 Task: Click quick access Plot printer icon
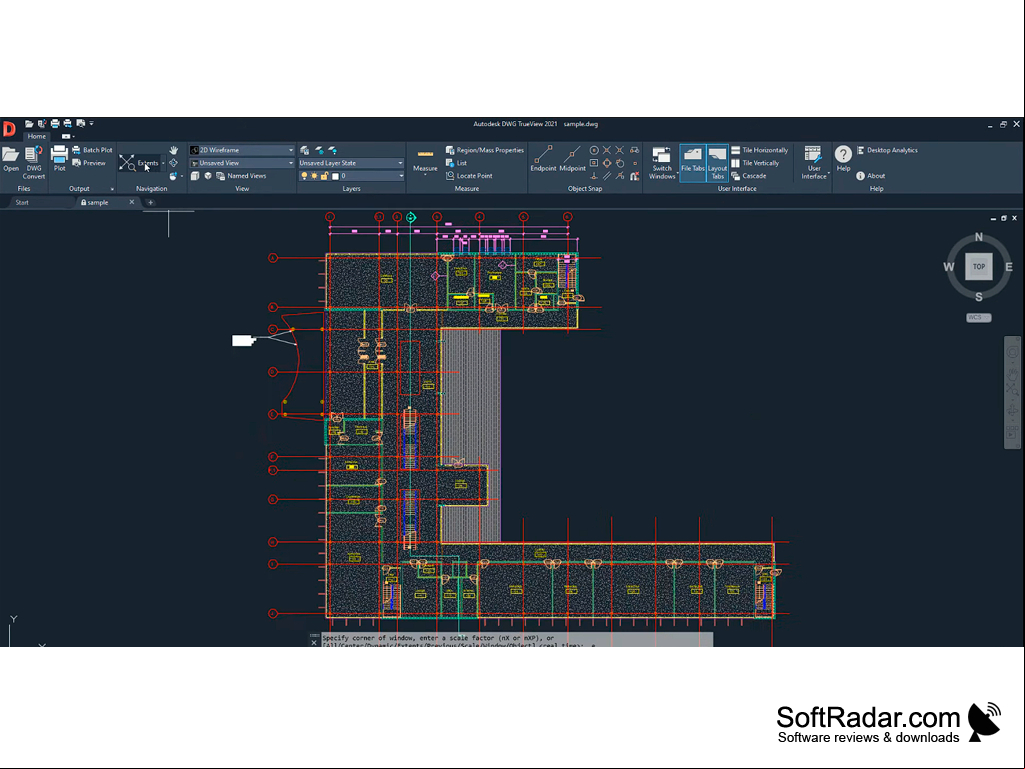click(x=55, y=124)
